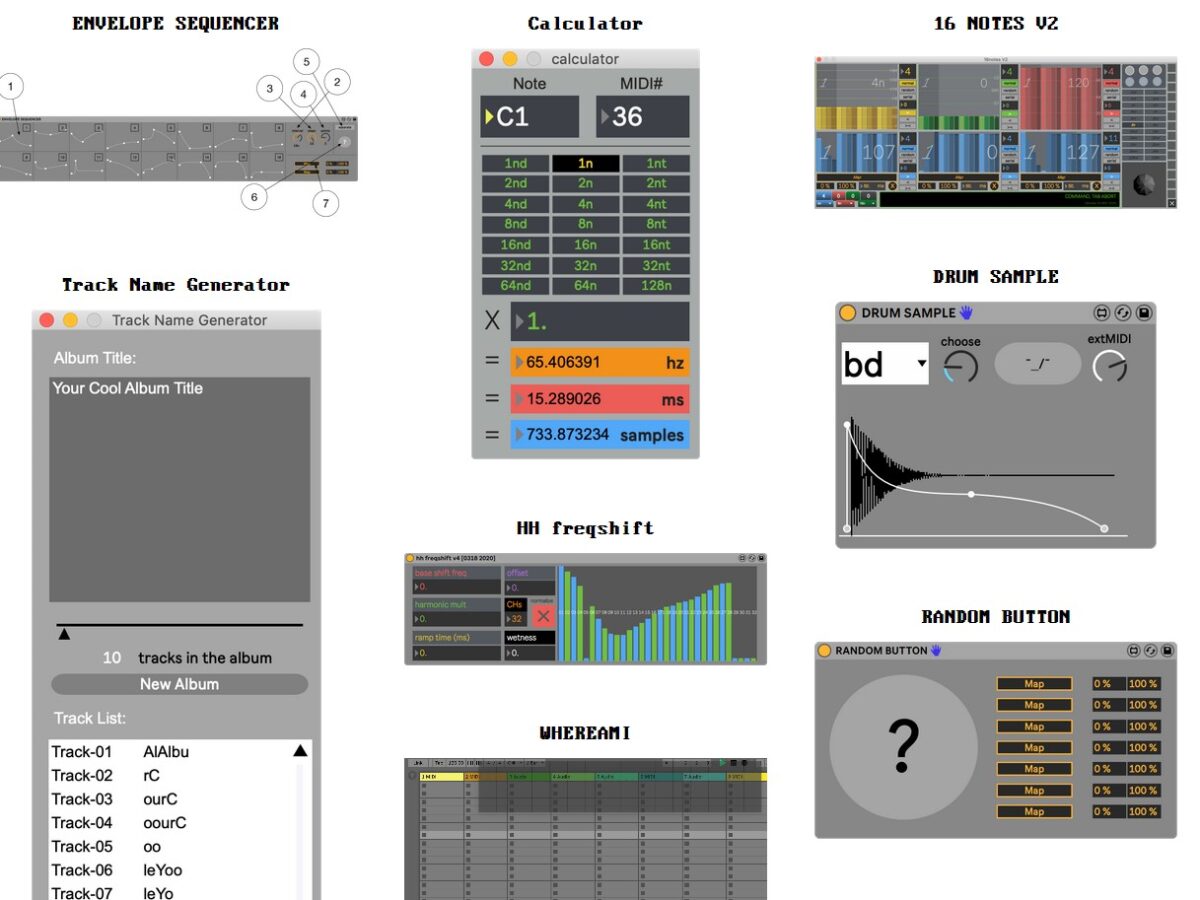Click the floppy save icon in DRUM SAMPLE header

1144,313
